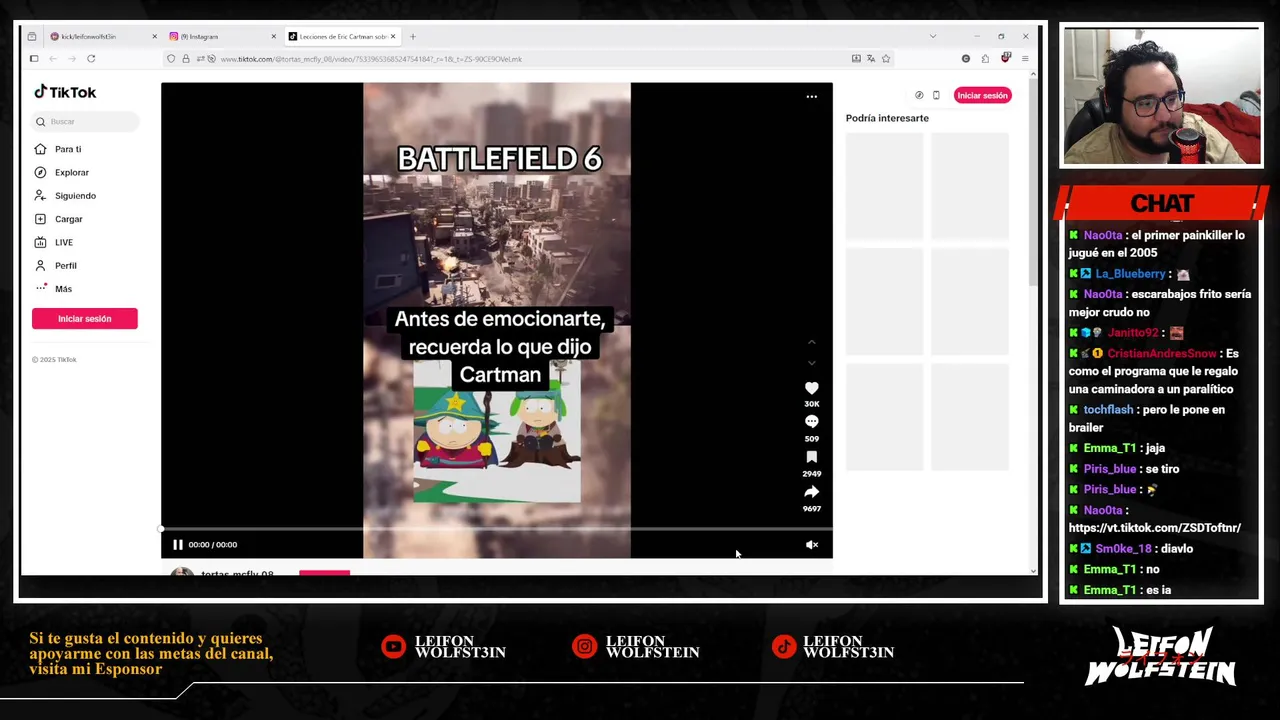Open the browser hamburger menu
This screenshot has width=1280, height=720.
pyautogui.click(x=1025, y=59)
